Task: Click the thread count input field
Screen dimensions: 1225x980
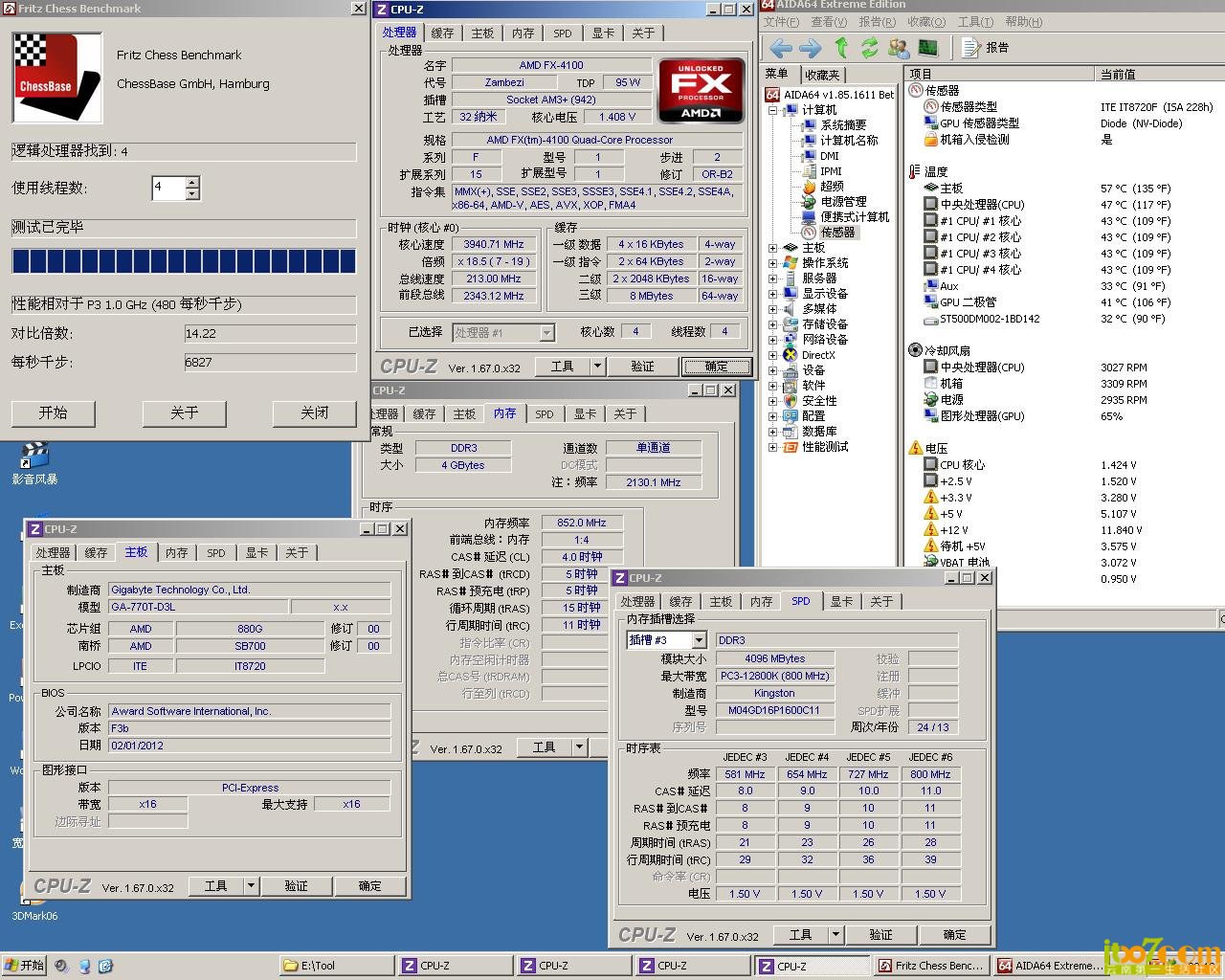Action: tap(168, 188)
